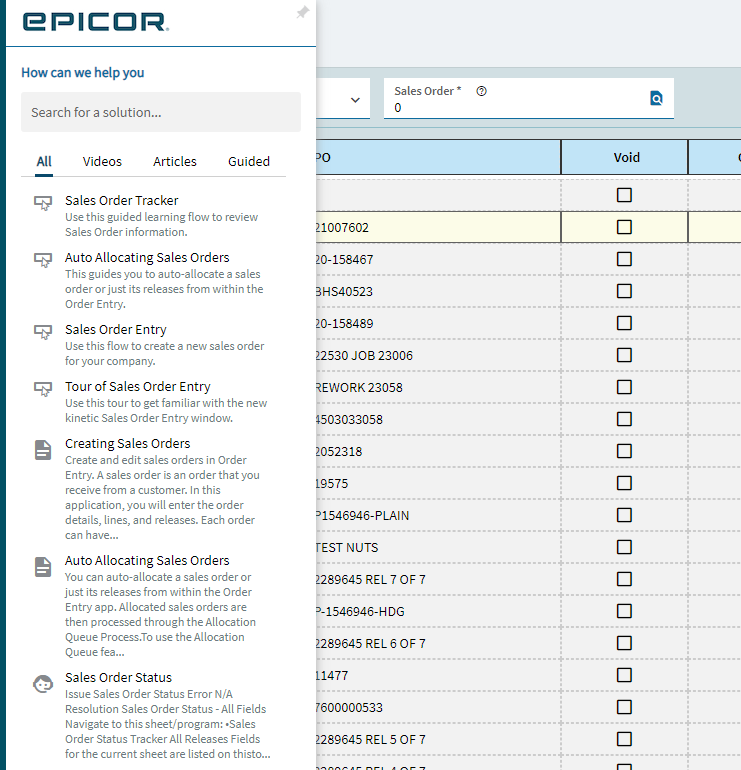Click the PO column header
The height and width of the screenshot is (770, 741).
click(x=439, y=157)
